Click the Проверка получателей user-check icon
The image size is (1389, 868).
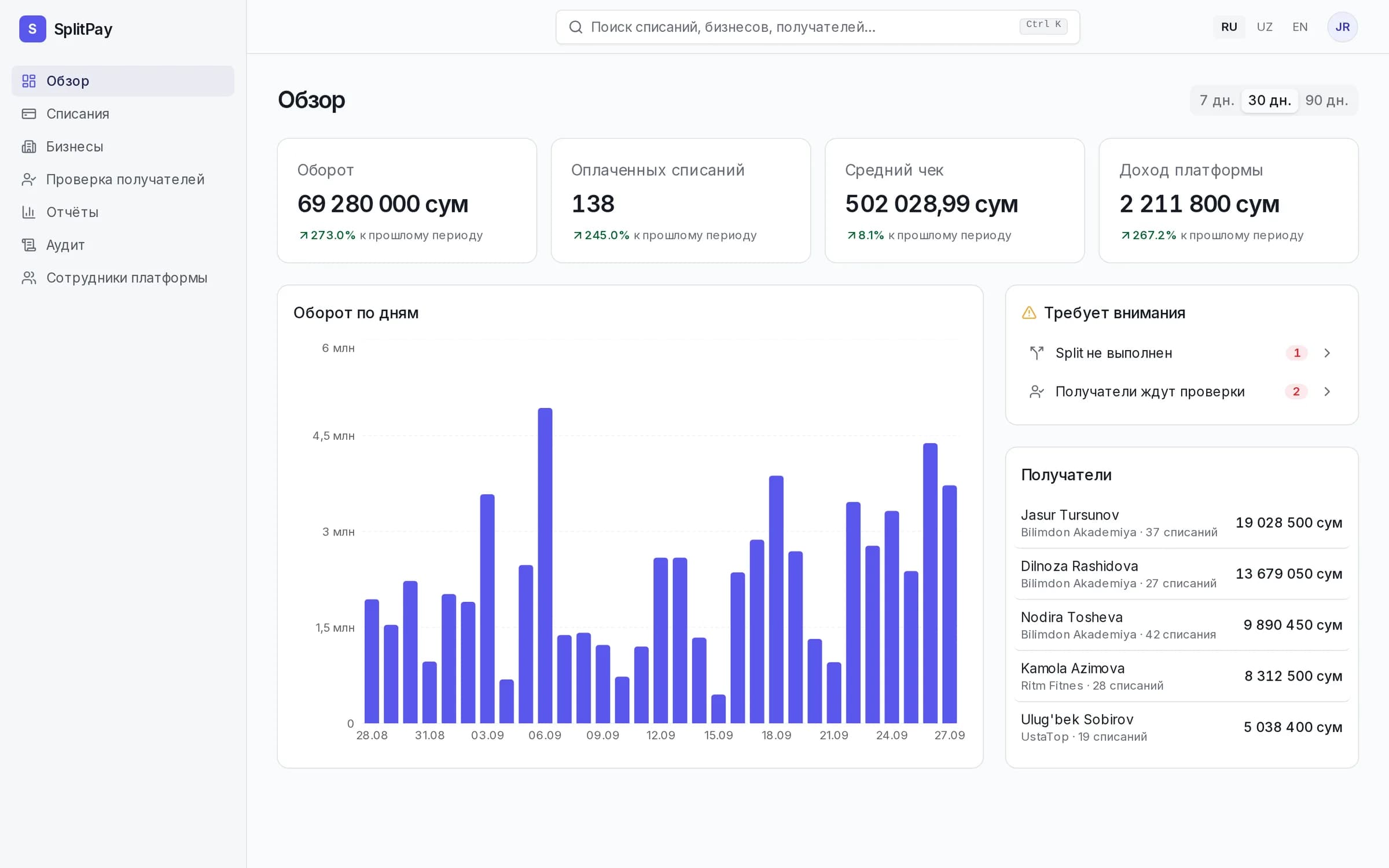click(29, 179)
